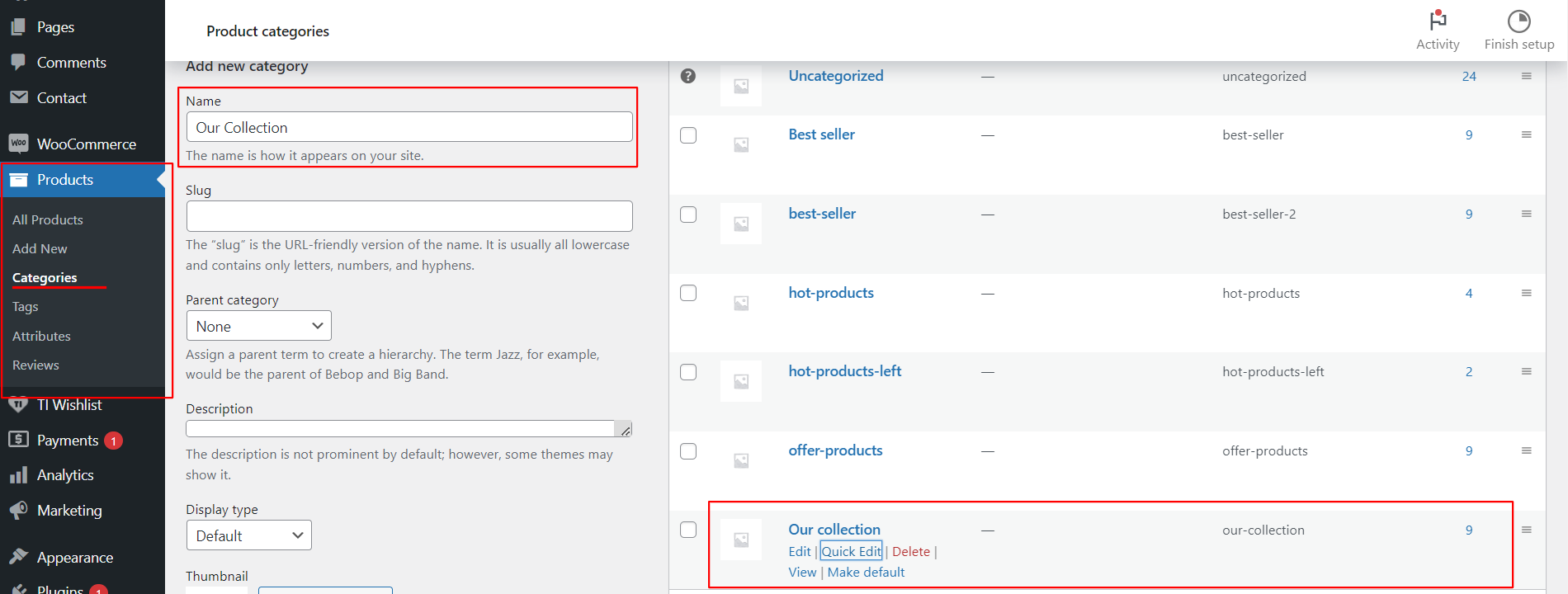Open Payments in the sidebar
This screenshot has width=1568, height=594.
(x=68, y=441)
